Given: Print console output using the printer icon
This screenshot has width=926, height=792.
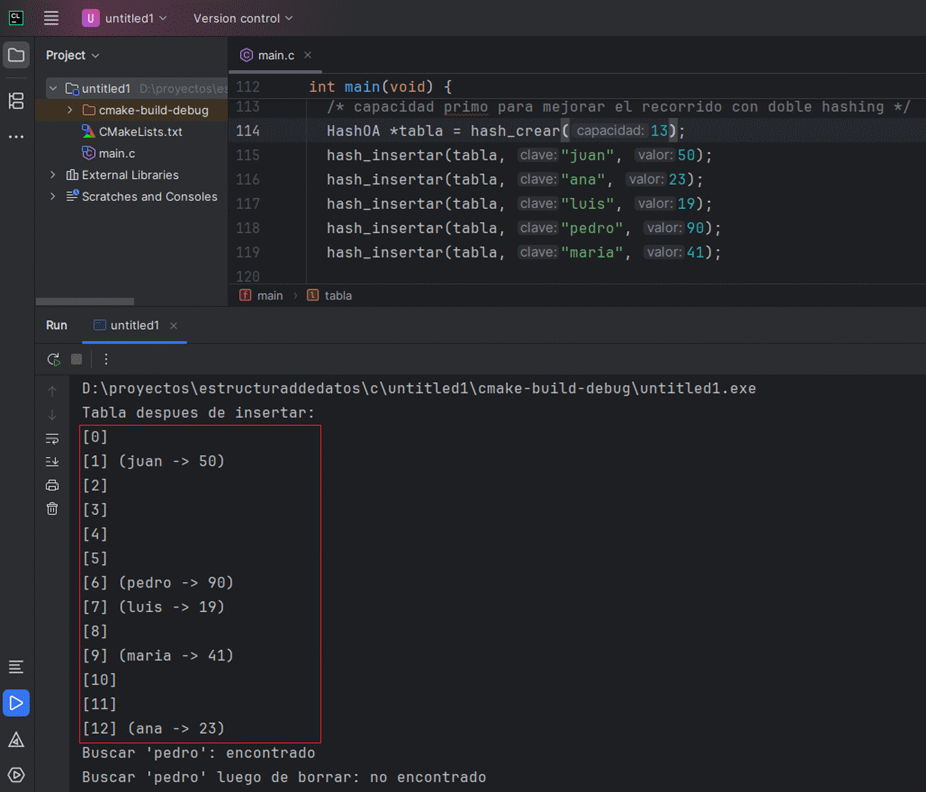Looking at the screenshot, I should coord(52,485).
